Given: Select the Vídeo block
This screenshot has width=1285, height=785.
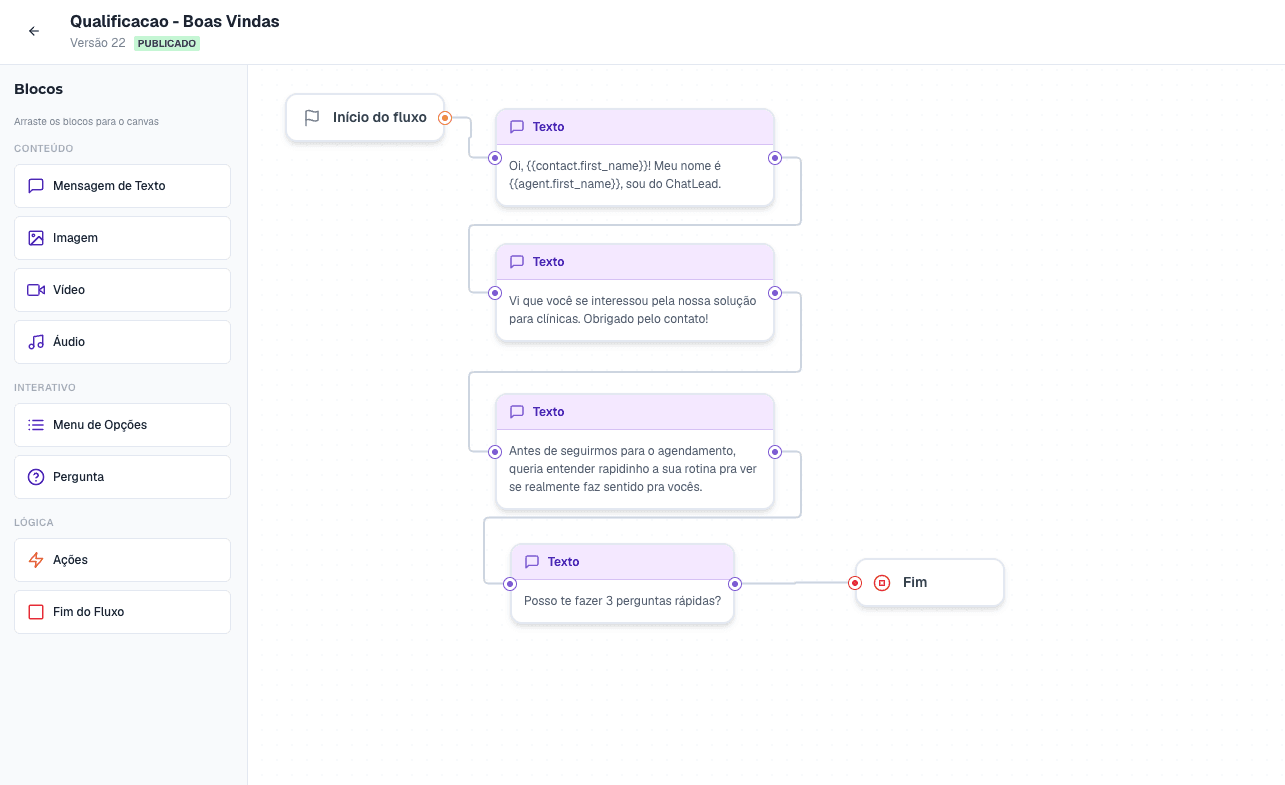Looking at the screenshot, I should coord(122,290).
